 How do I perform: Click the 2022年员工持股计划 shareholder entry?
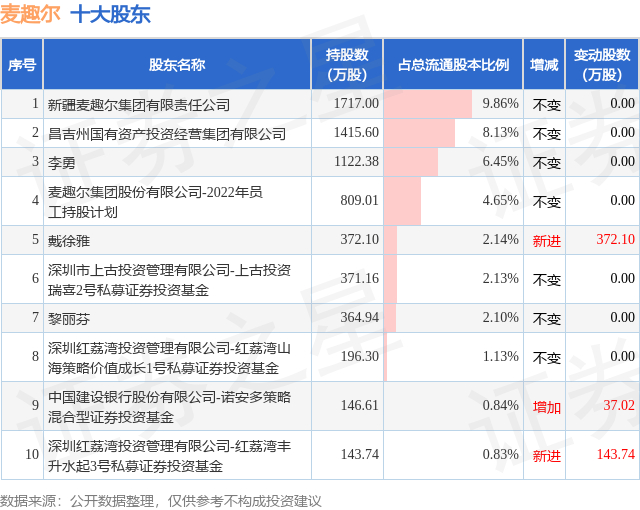coord(155,202)
